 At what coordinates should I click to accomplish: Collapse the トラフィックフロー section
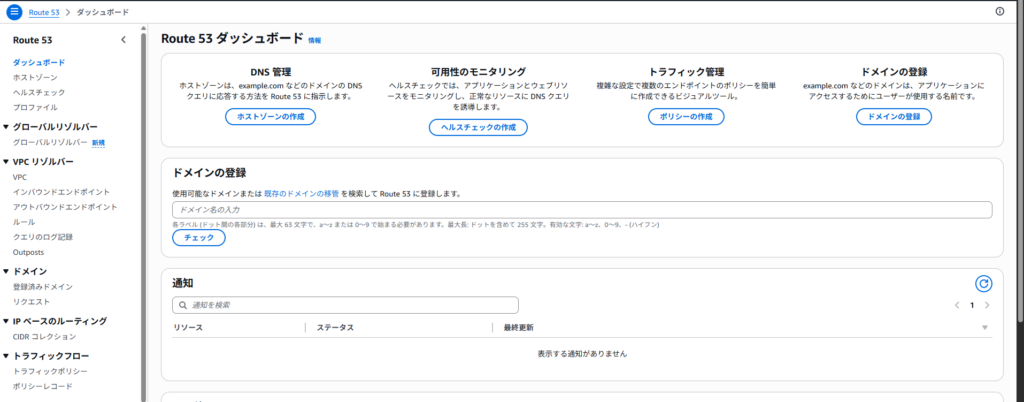tap(6, 355)
